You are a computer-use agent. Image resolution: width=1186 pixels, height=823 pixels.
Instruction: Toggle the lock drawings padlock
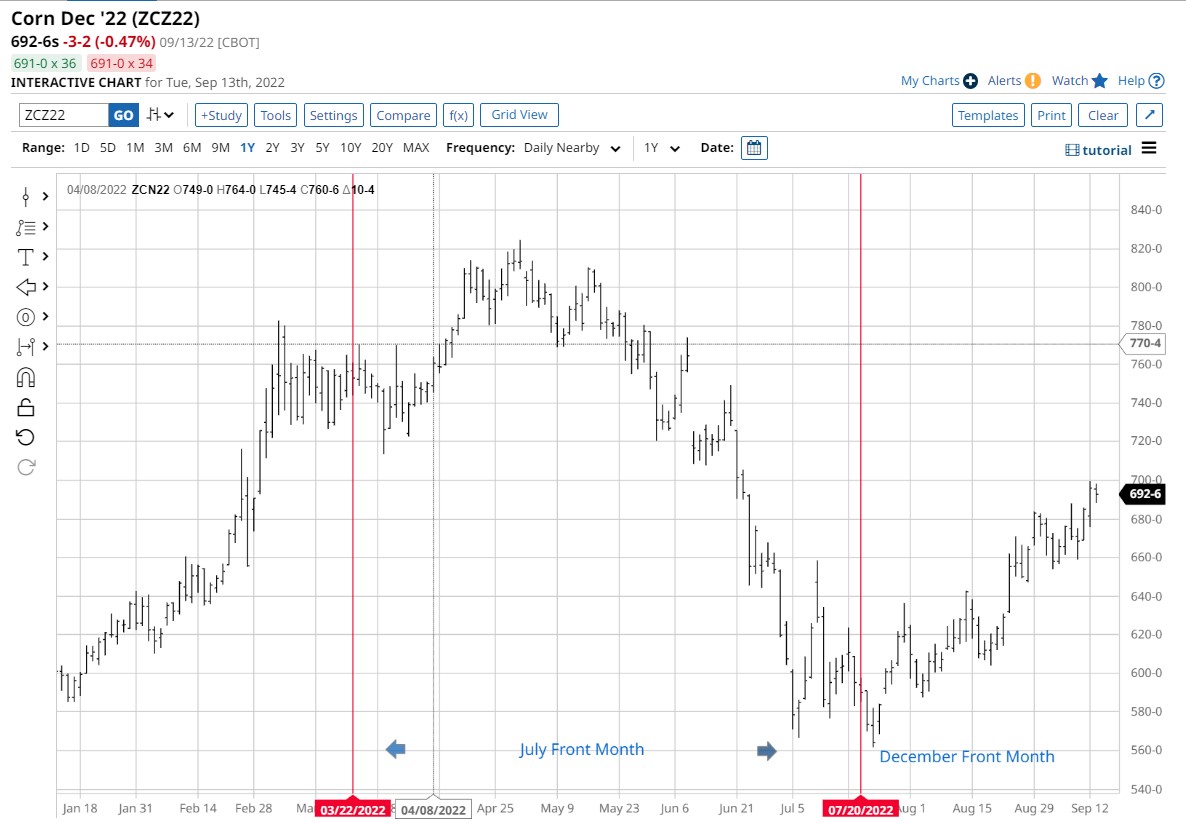coord(26,407)
